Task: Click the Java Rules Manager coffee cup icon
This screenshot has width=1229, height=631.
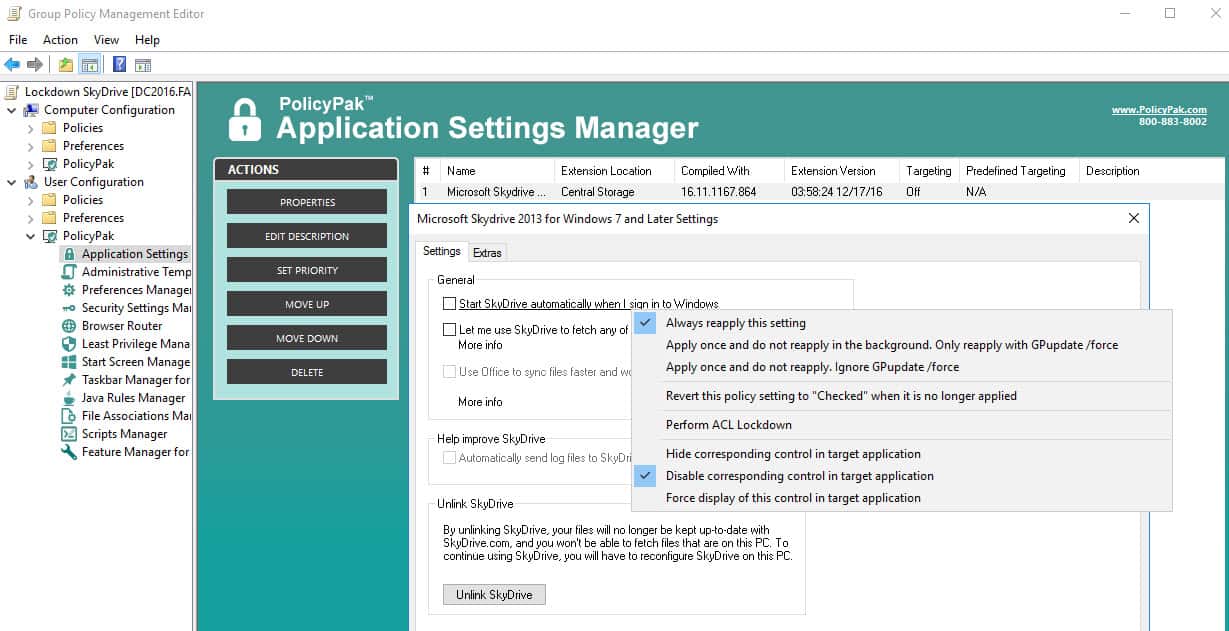Action: click(69, 398)
